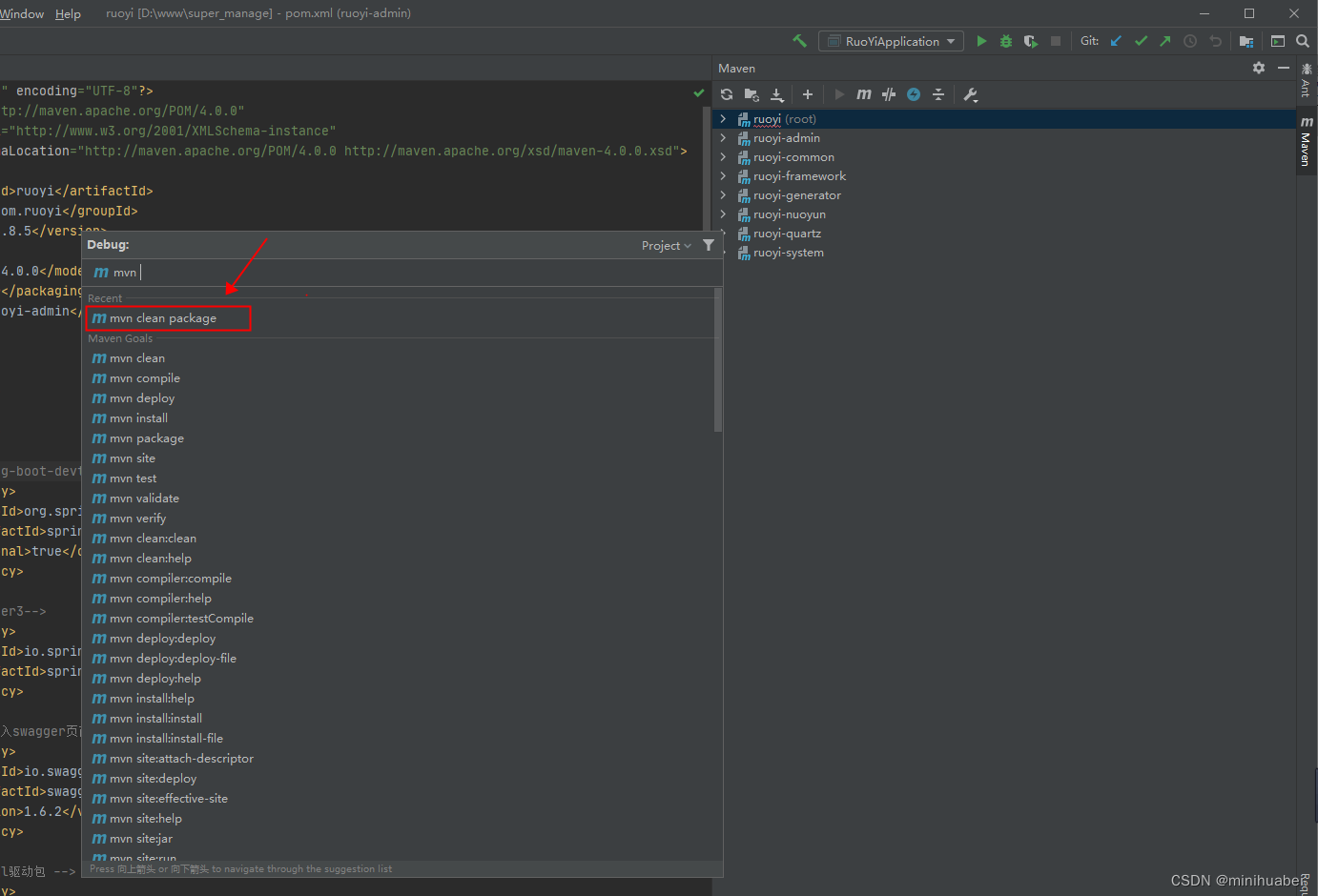Click the Run Maven Build arrow

coord(839,94)
